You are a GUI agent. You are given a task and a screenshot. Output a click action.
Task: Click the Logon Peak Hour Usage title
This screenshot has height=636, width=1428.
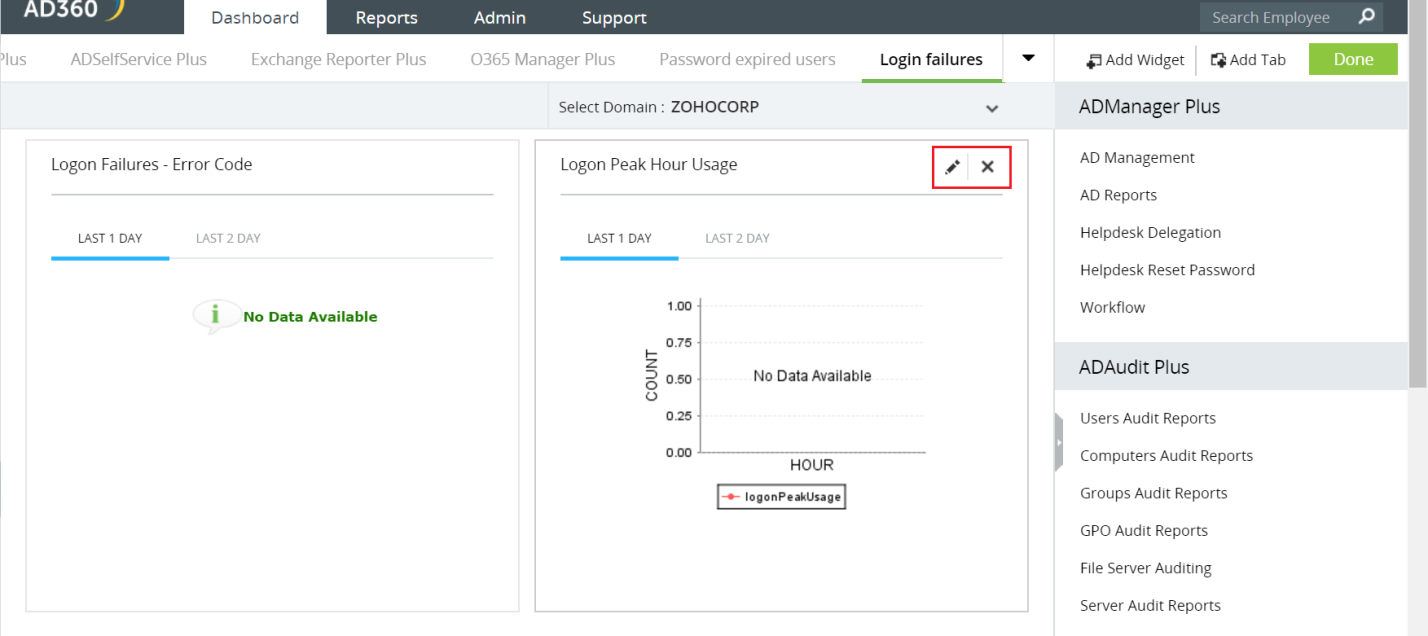click(648, 164)
